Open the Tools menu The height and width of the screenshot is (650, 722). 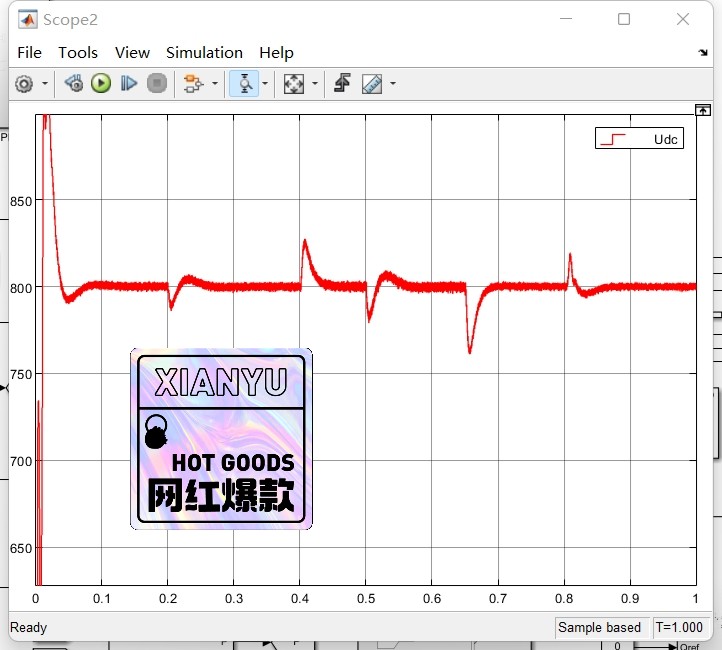point(78,52)
